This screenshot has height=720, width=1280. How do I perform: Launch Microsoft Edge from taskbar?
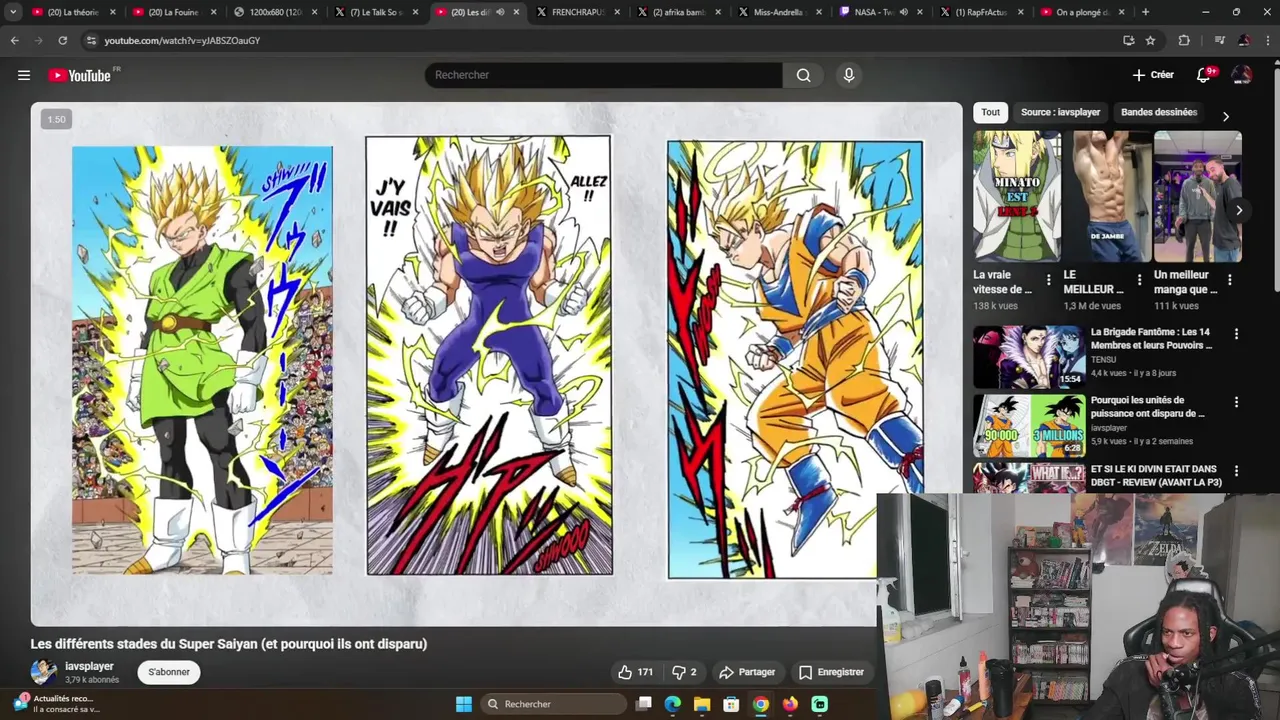pyautogui.click(x=673, y=704)
